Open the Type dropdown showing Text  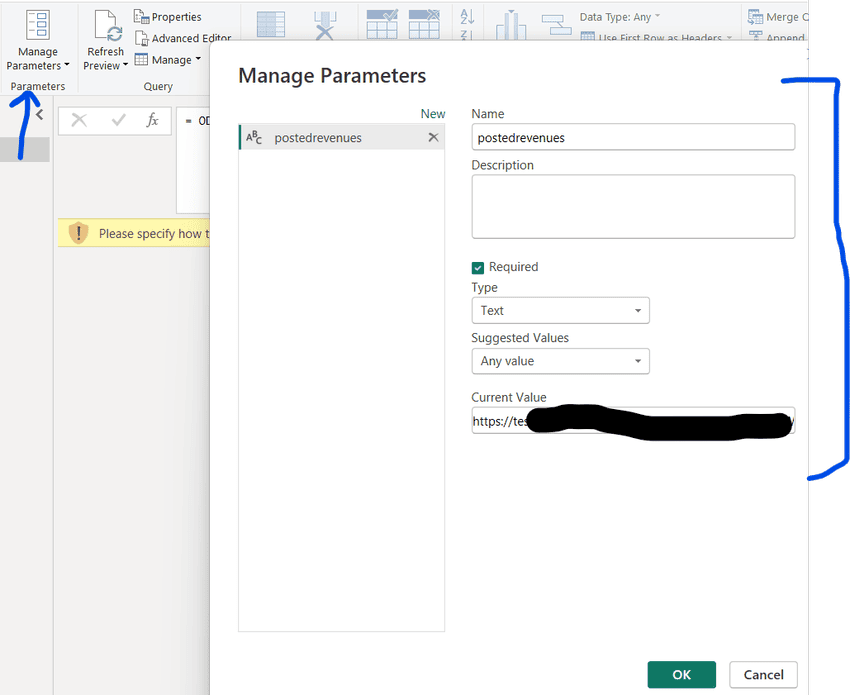coord(560,310)
